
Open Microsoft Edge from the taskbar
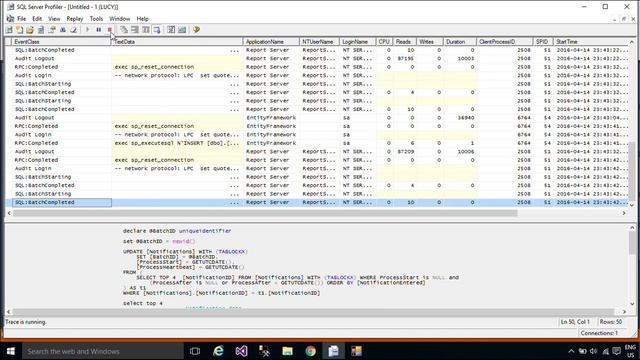pyautogui.click(x=218, y=351)
